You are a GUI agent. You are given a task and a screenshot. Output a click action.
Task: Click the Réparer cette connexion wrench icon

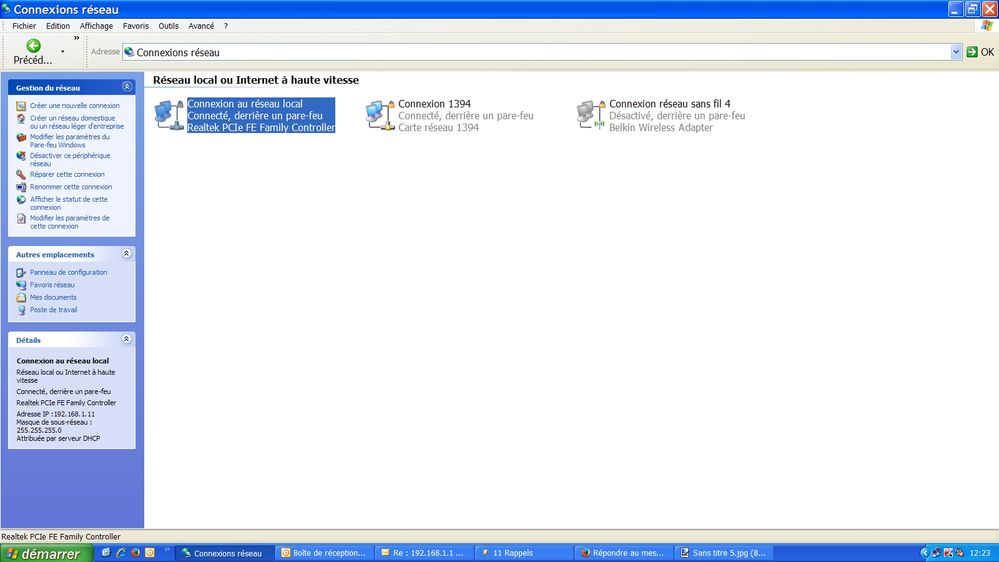[x=21, y=175]
